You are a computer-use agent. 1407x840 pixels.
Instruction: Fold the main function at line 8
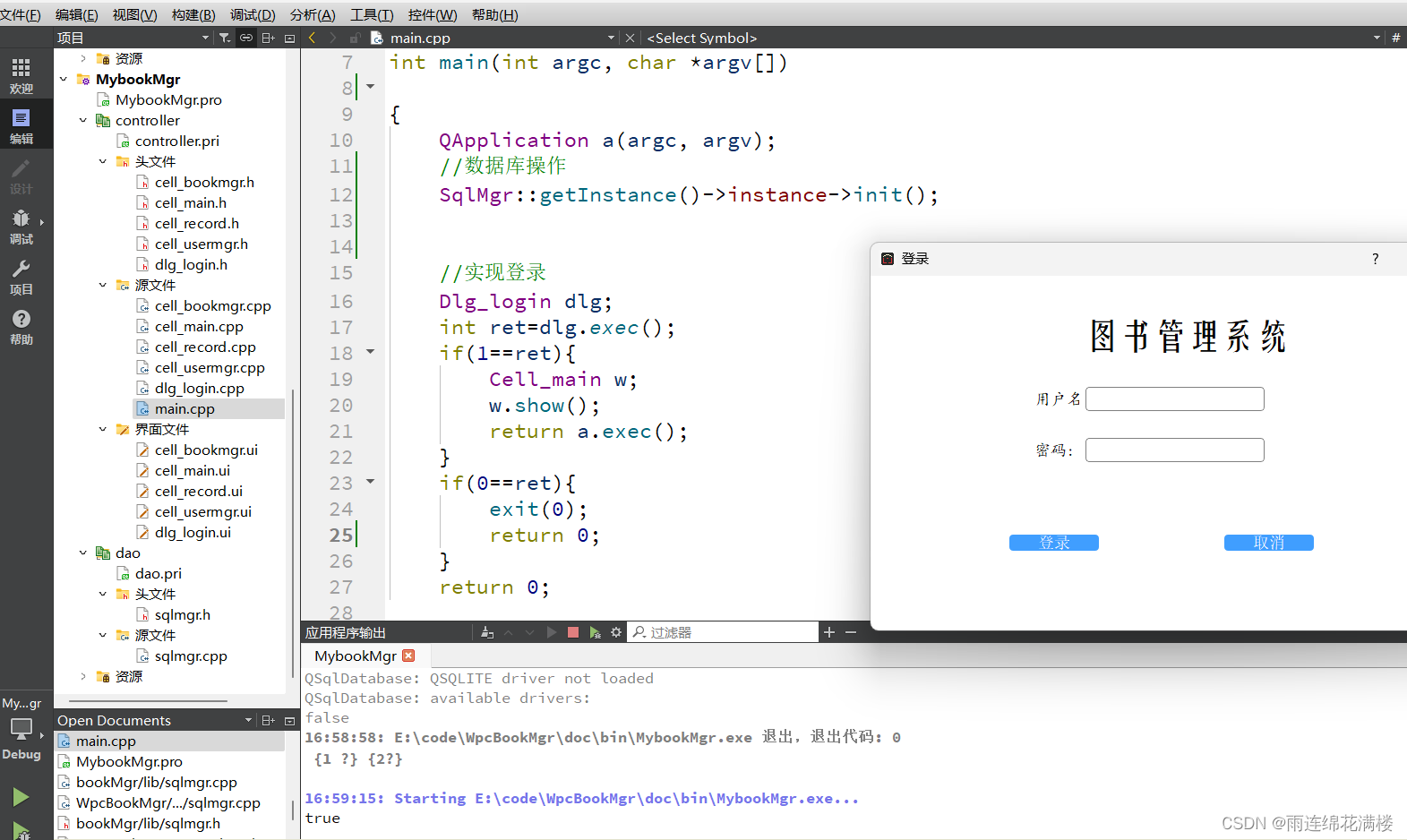coord(370,88)
